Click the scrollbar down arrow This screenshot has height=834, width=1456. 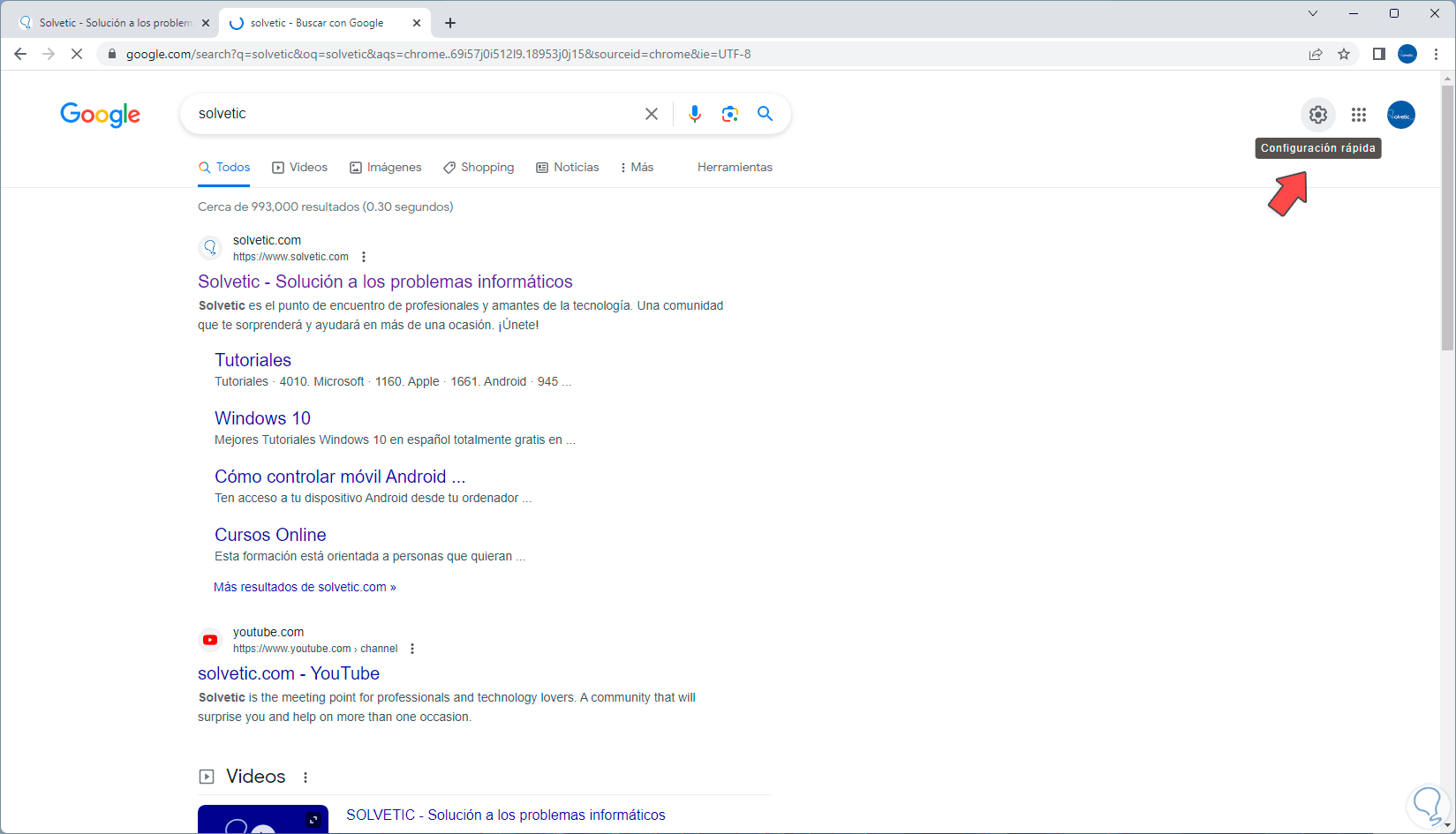(x=1447, y=826)
